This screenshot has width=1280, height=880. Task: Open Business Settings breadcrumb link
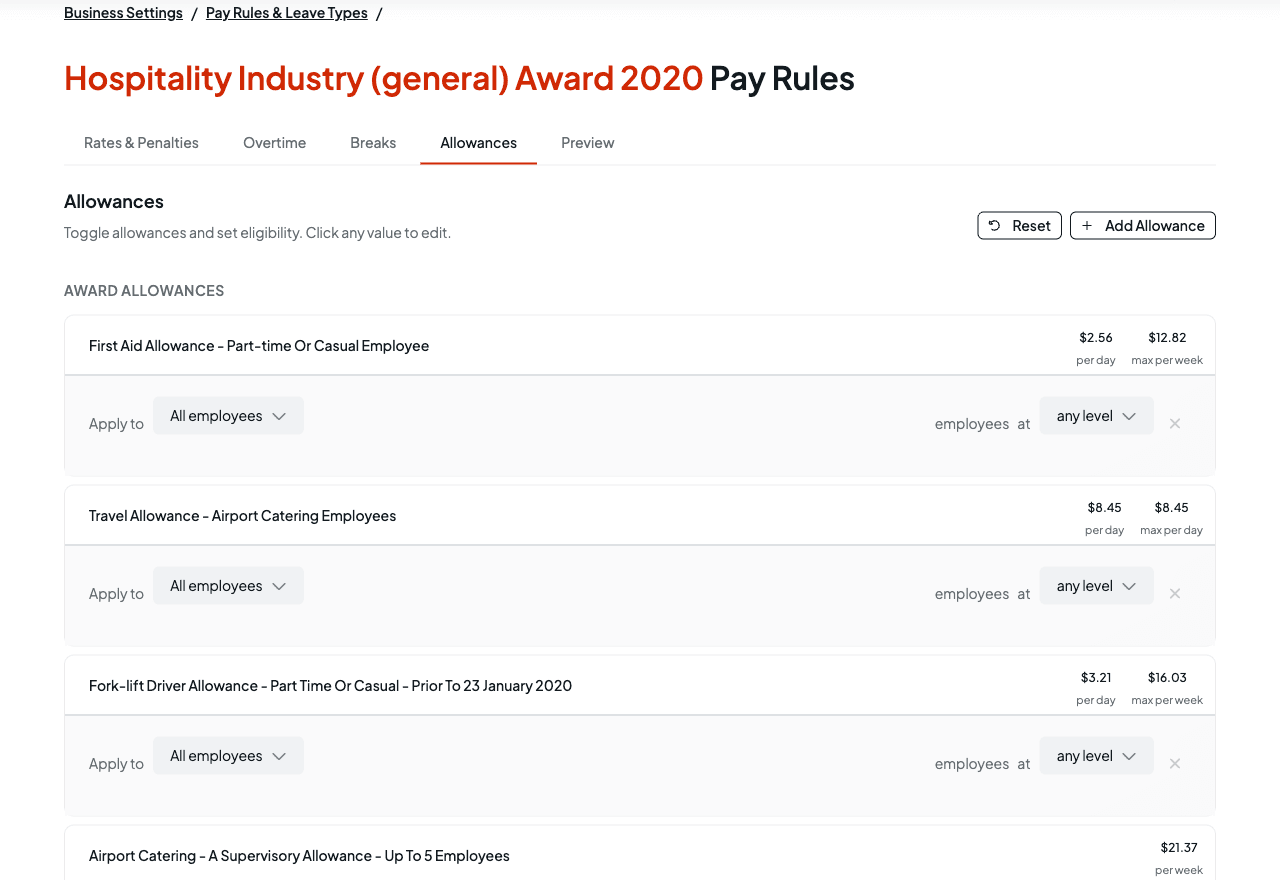tap(123, 13)
